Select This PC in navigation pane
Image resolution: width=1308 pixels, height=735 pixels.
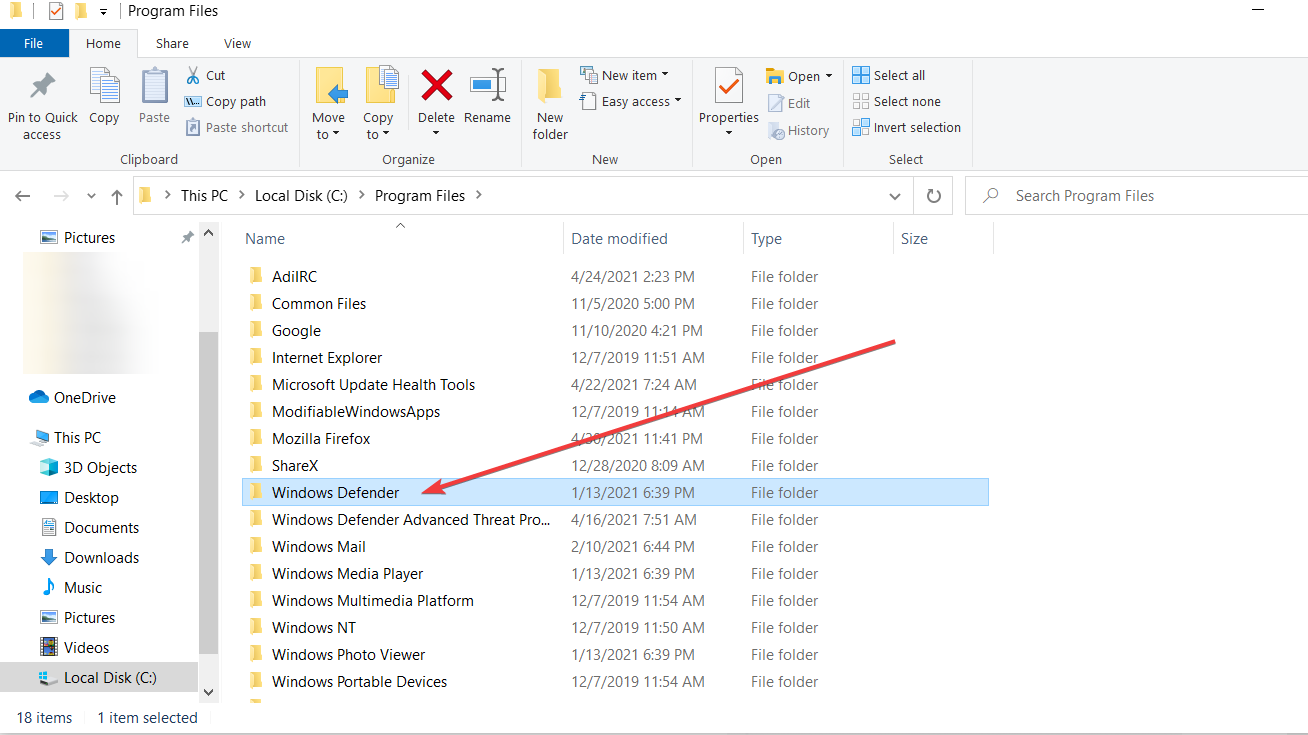tap(66, 437)
